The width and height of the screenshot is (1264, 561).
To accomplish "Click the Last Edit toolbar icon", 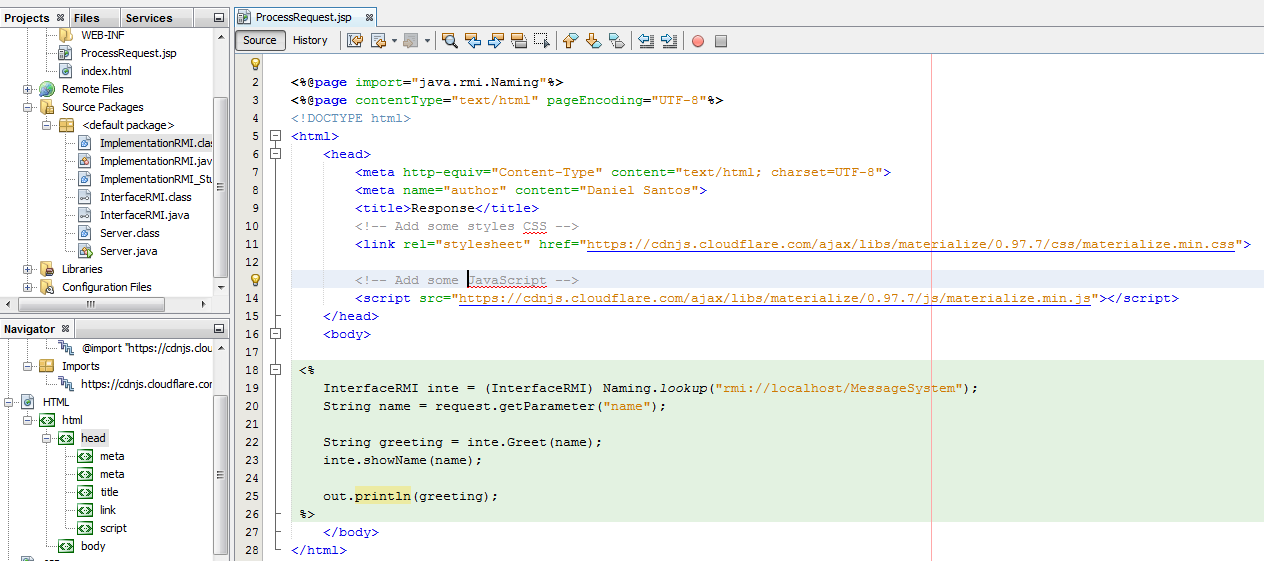I will [355, 41].
